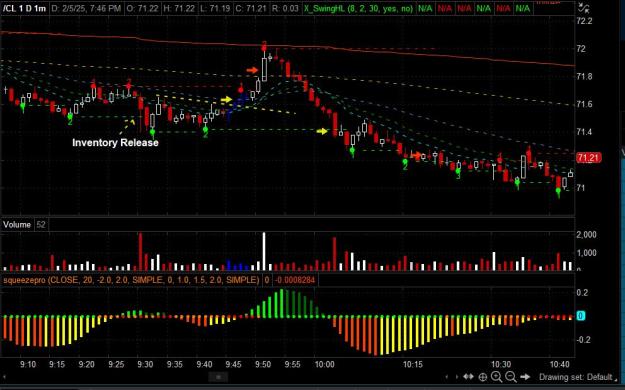Click the Volume value 52
This screenshot has width=625, height=390.
click(41, 225)
